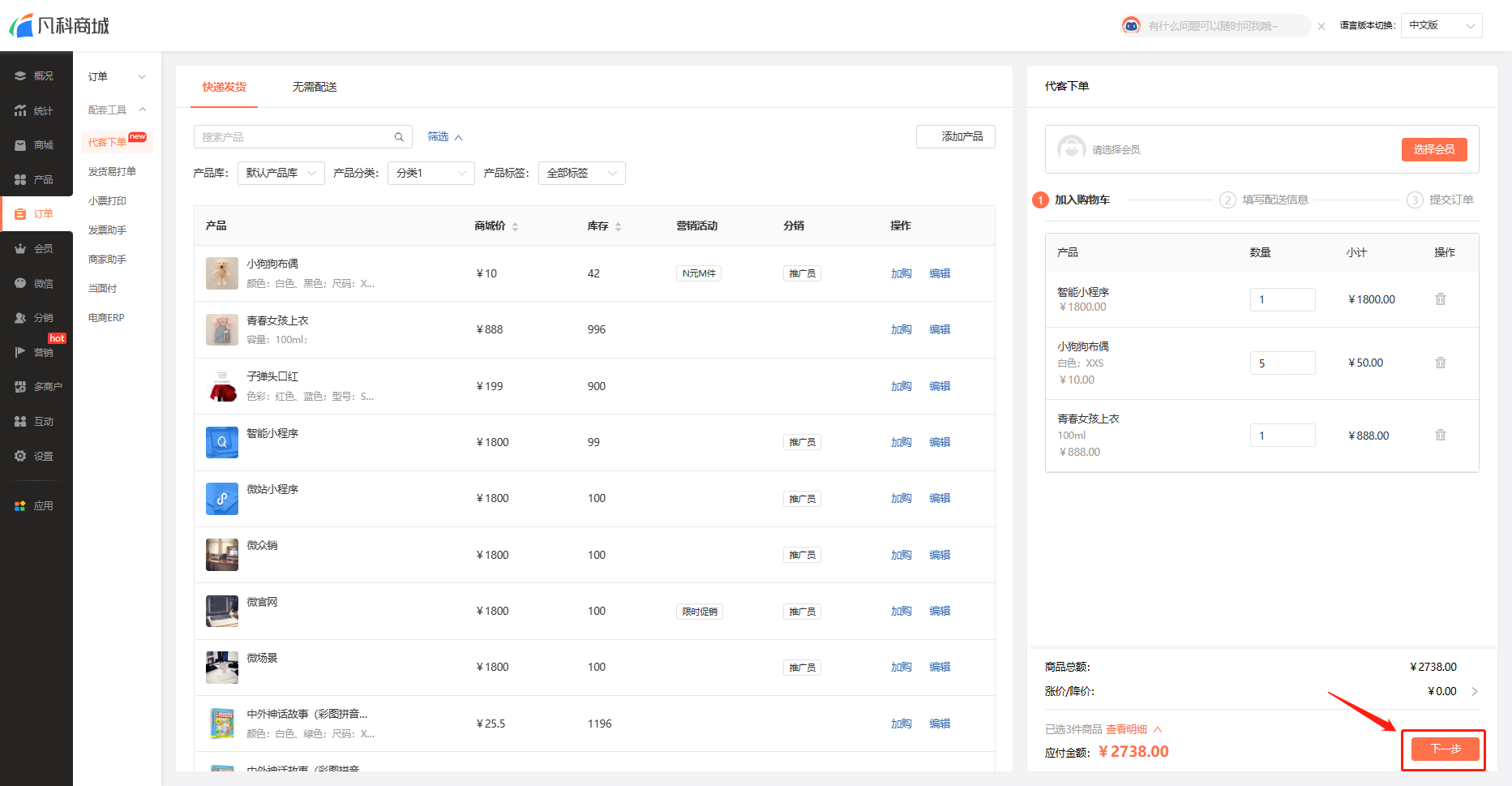Click 加购 for 子弹头口红
Screen dimensions: 1512x786
(x=902, y=386)
